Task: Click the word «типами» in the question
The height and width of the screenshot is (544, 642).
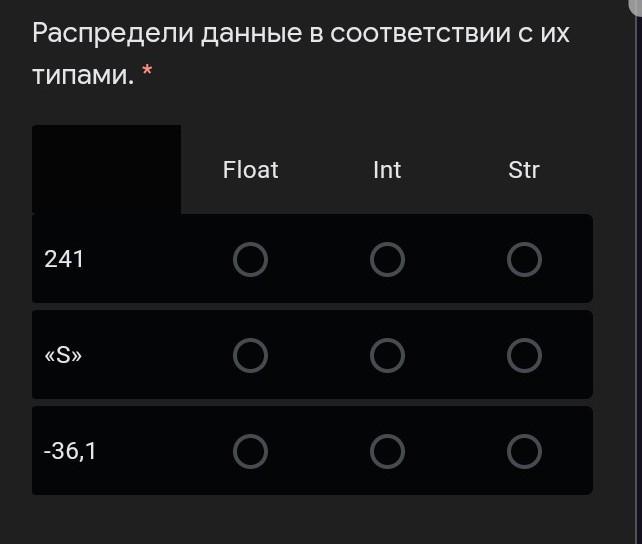Action: [x=82, y=76]
